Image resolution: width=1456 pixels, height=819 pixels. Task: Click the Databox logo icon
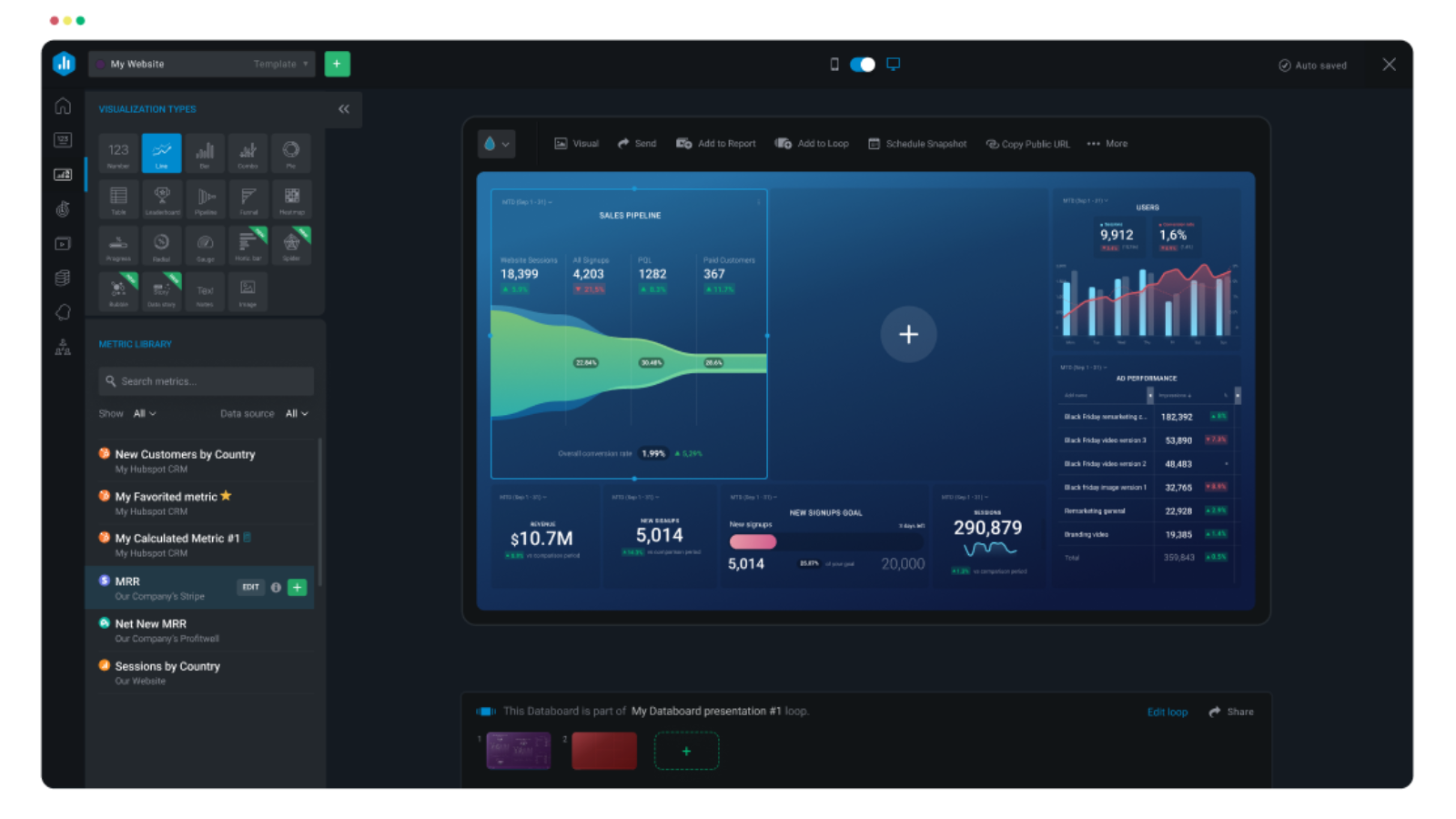[x=64, y=64]
